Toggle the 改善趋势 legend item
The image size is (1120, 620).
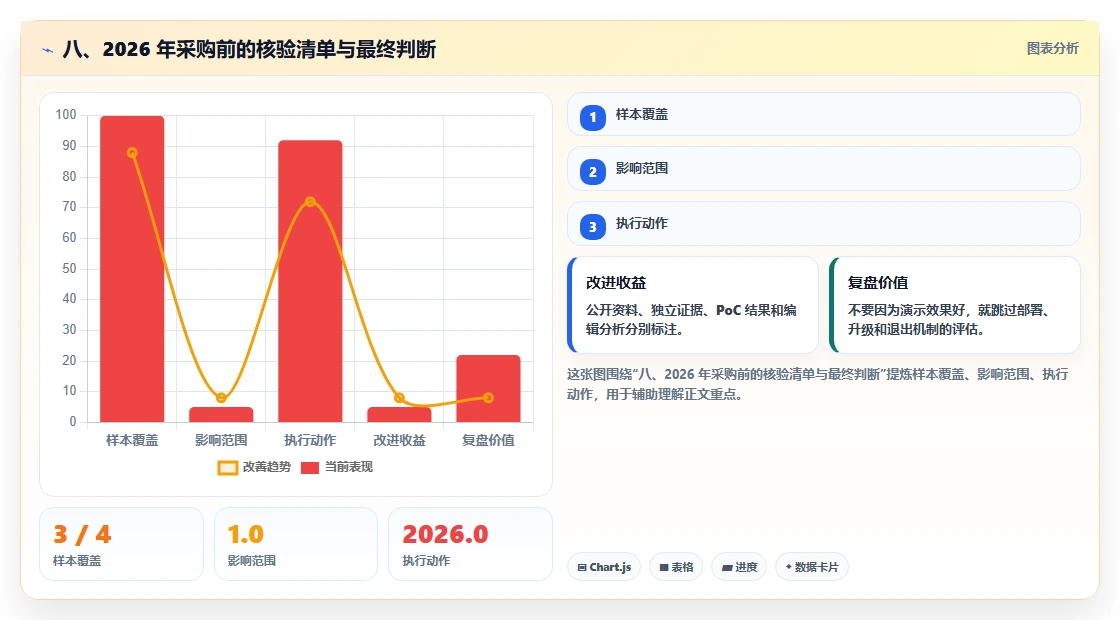[254, 467]
